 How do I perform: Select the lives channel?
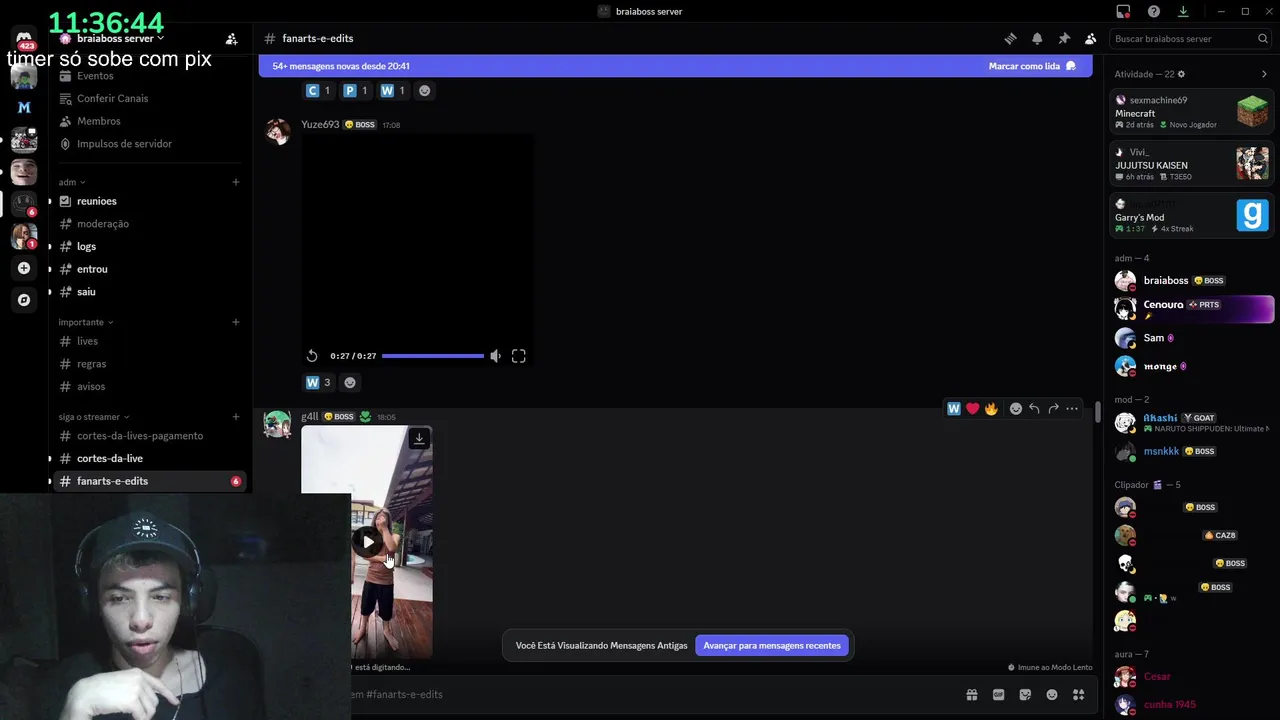click(88, 341)
